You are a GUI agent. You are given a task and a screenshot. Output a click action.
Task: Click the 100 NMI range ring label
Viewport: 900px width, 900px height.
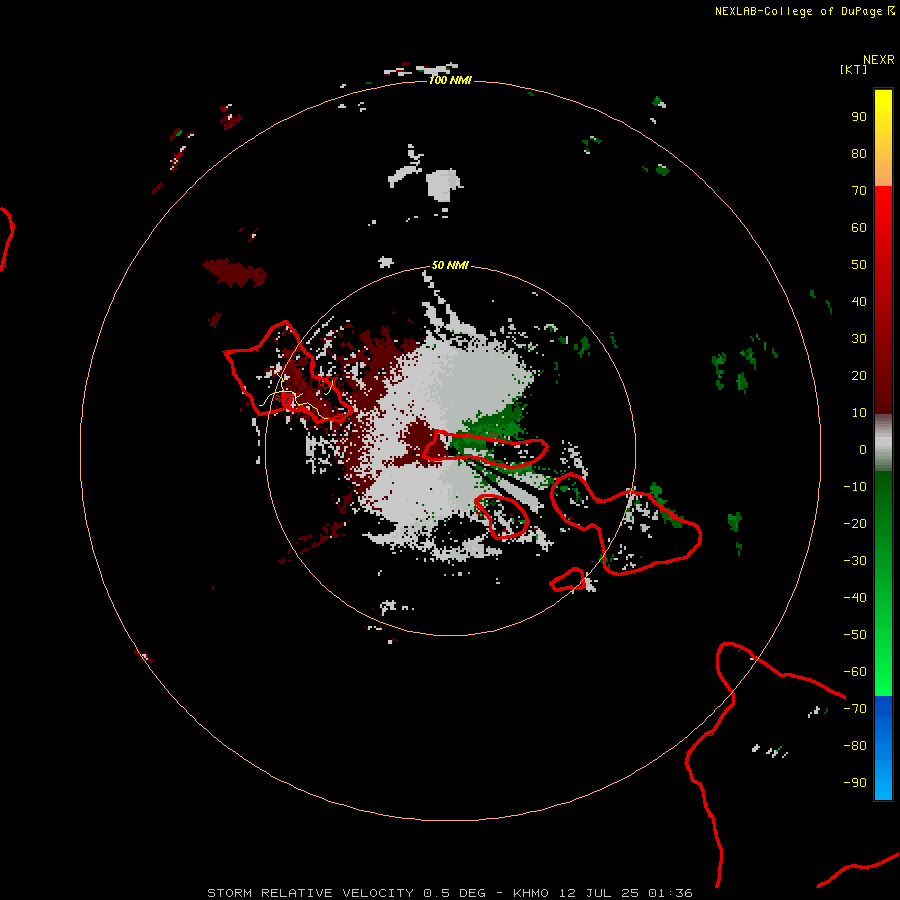pyautogui.click(x=450, y=80)
